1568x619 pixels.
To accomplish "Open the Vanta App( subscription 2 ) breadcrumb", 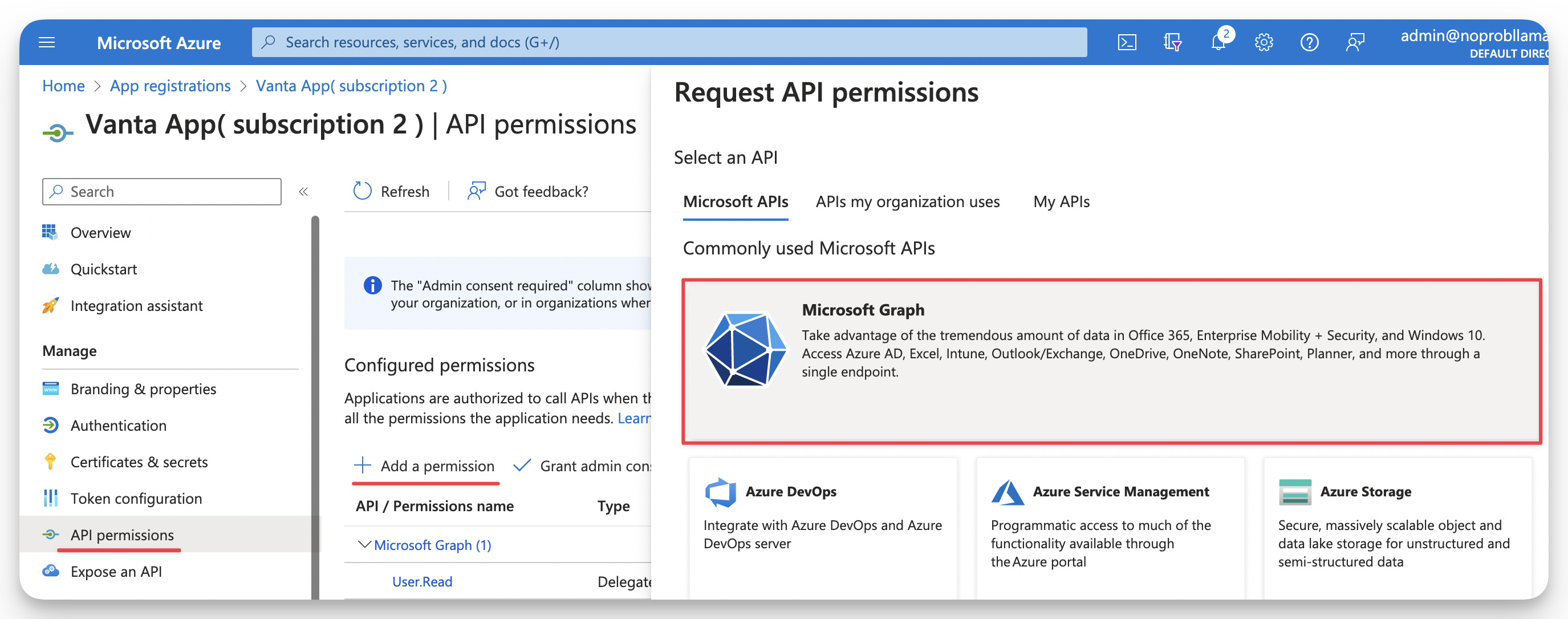I will (x=351, y=86).
